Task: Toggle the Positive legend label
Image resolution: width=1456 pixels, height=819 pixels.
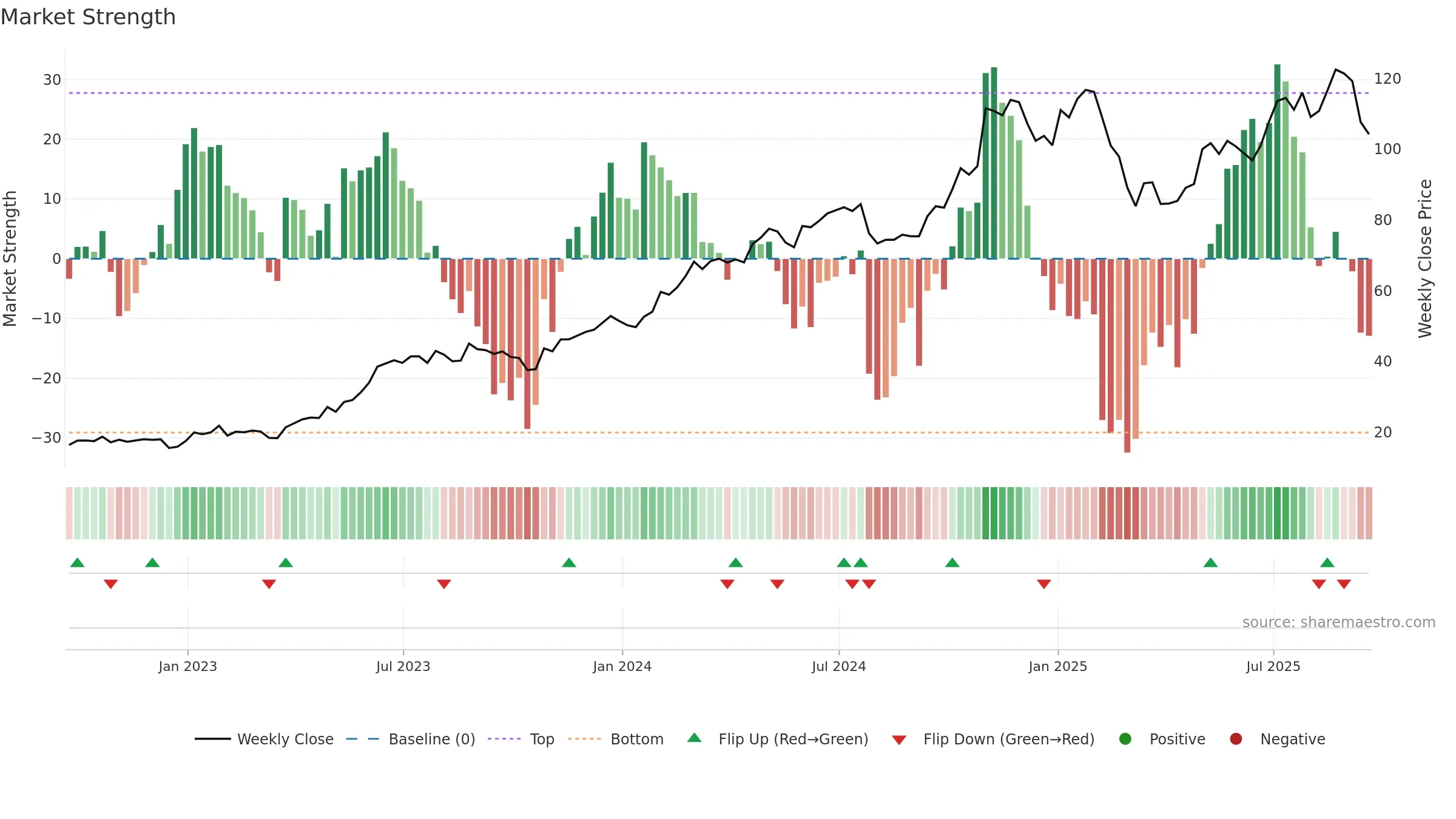Action: (1178, 739)
